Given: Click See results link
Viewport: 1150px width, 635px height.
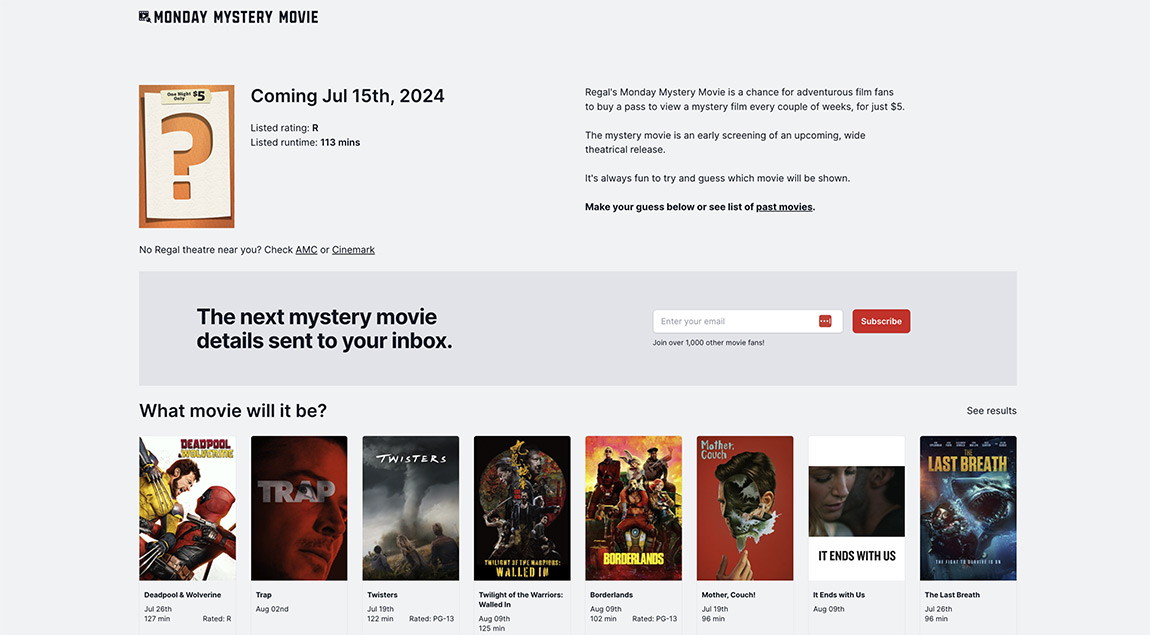Looking at the screenshot, I should (992, 411).
